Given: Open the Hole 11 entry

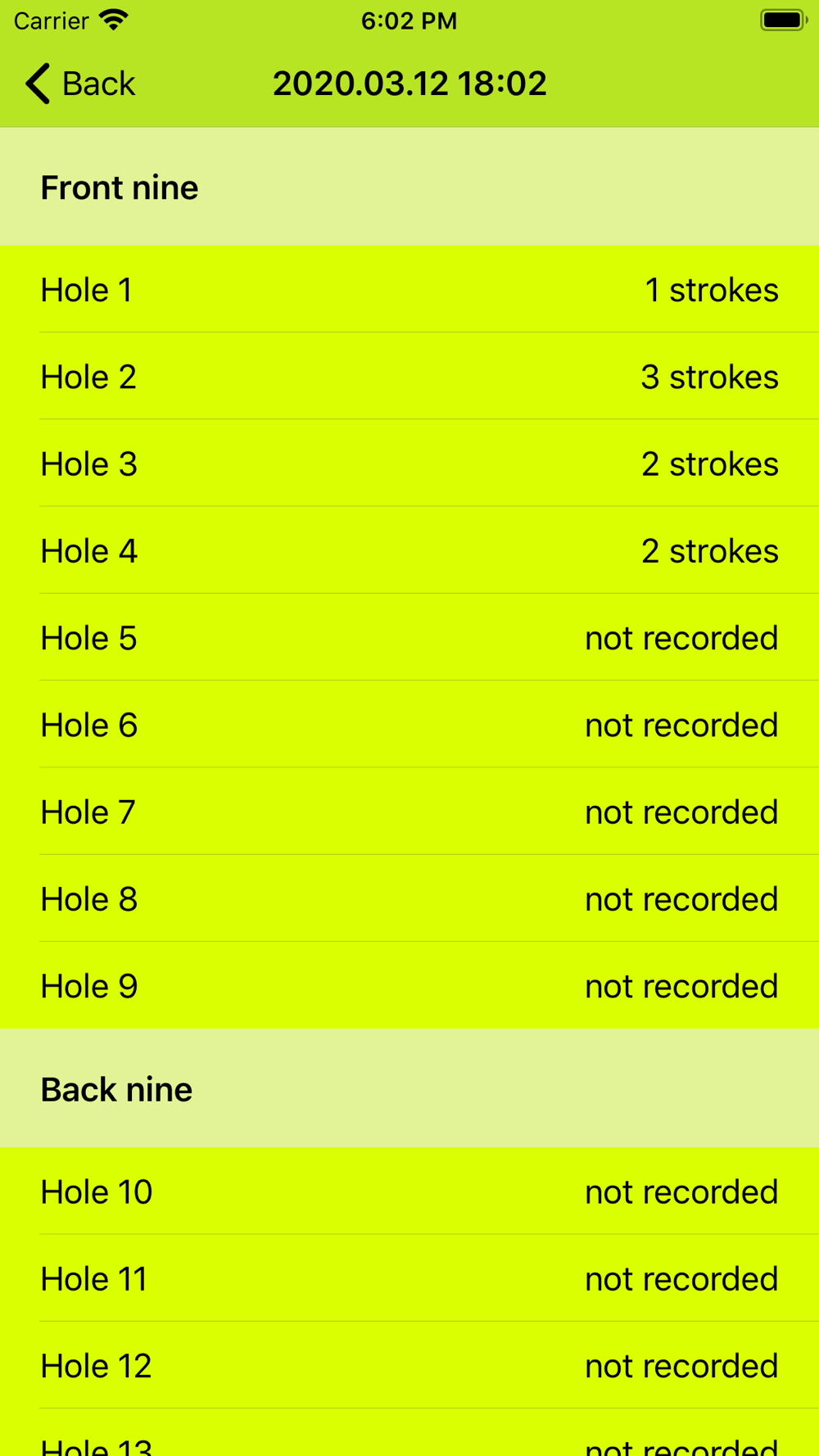Looking at the screenshot, I should click(409, 1277).
